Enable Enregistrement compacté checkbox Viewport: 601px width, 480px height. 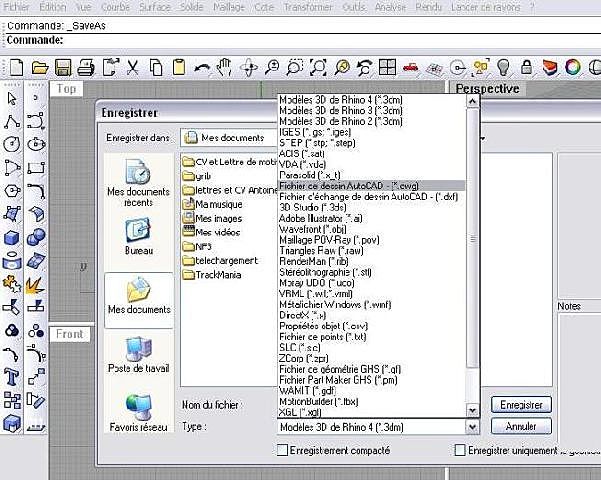tap(282, 450)
